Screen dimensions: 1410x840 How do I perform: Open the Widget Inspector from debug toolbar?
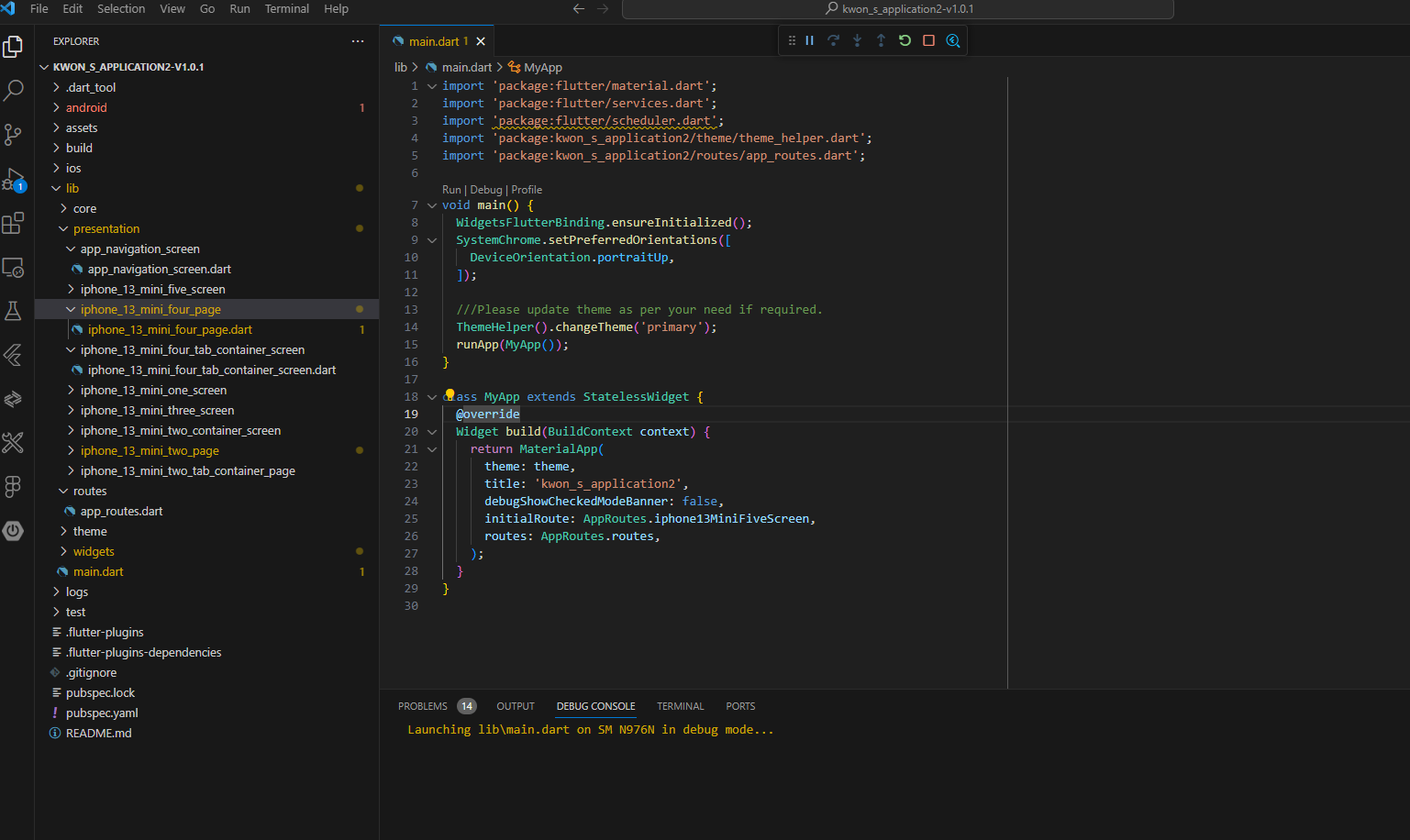[953, 40]
